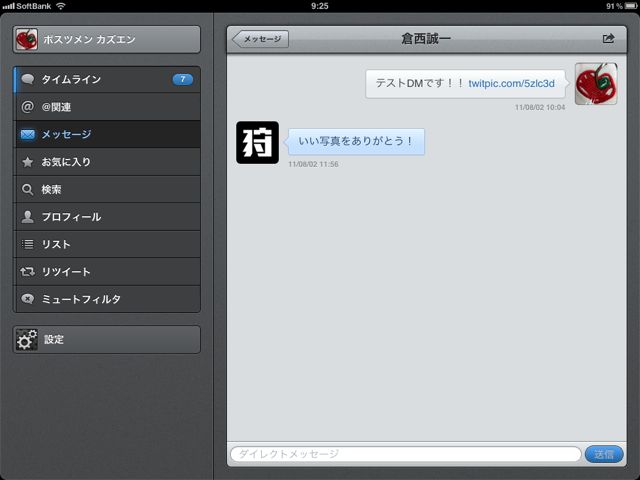The width and height of the screenshot is (640, 480).
Task: Click the @ mentions icon
Action: pyautogui.click(x=27, y=107)
